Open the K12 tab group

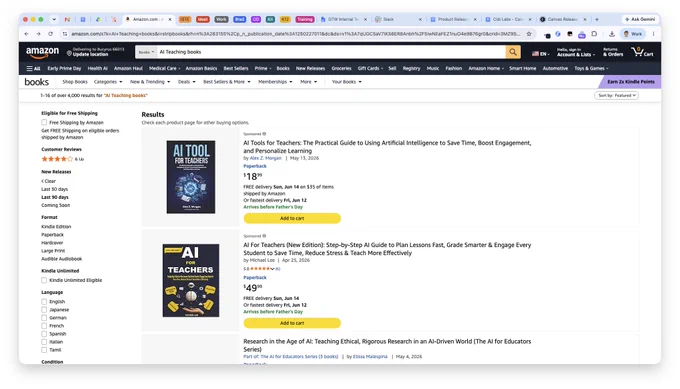point(285,20)
